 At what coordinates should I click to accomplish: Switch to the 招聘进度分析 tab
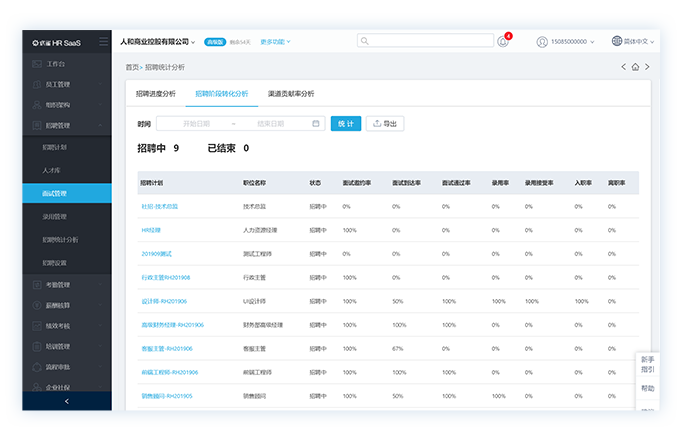tap(156, 94)
